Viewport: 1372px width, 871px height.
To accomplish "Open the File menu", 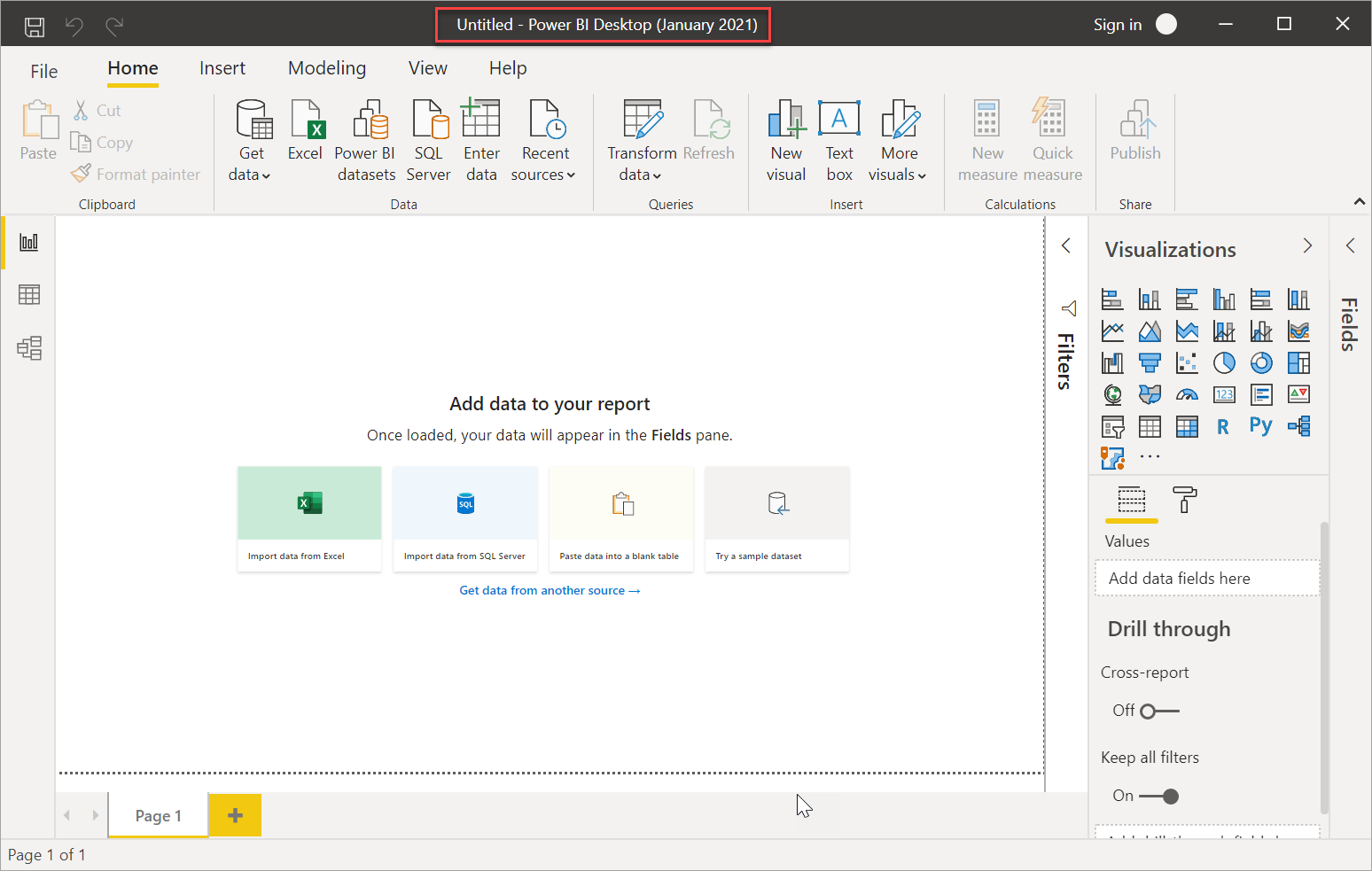I will click(43, 71).
